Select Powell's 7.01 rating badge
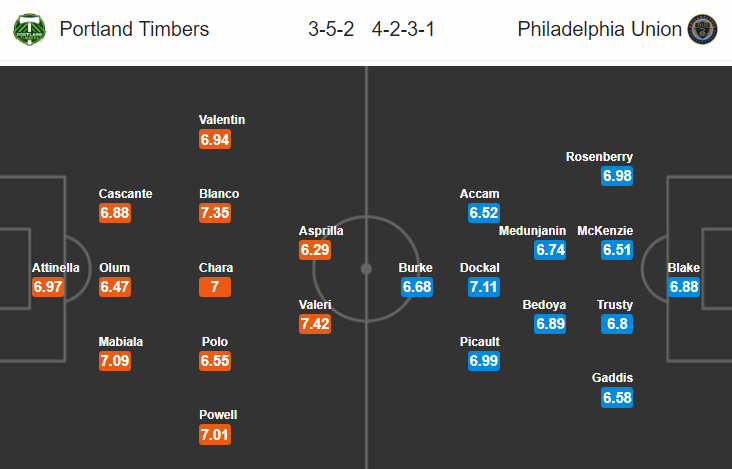This screenshot has height=469, width=732. pos(215,434)
